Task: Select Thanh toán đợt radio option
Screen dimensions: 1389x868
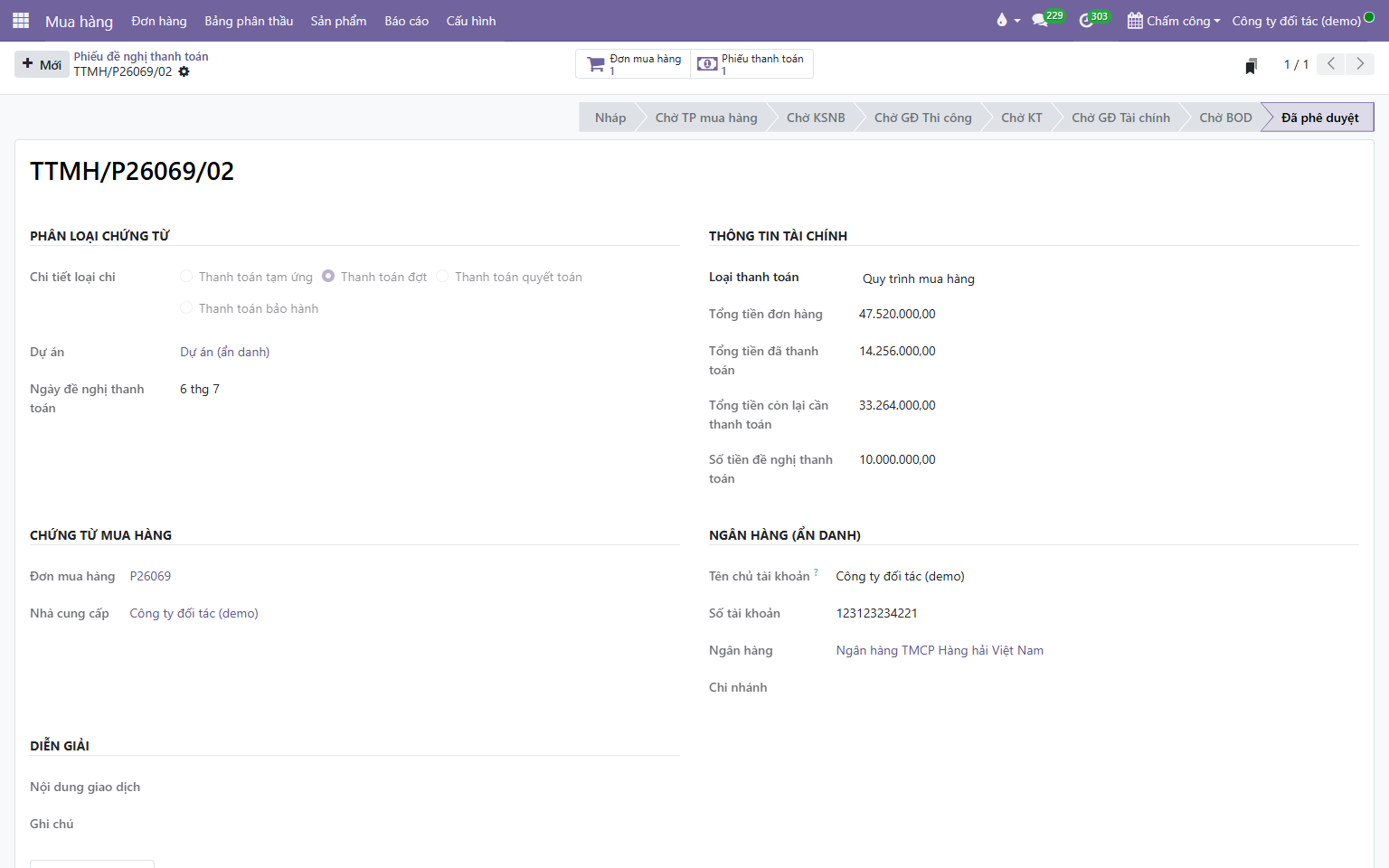Action: (328, 277)
